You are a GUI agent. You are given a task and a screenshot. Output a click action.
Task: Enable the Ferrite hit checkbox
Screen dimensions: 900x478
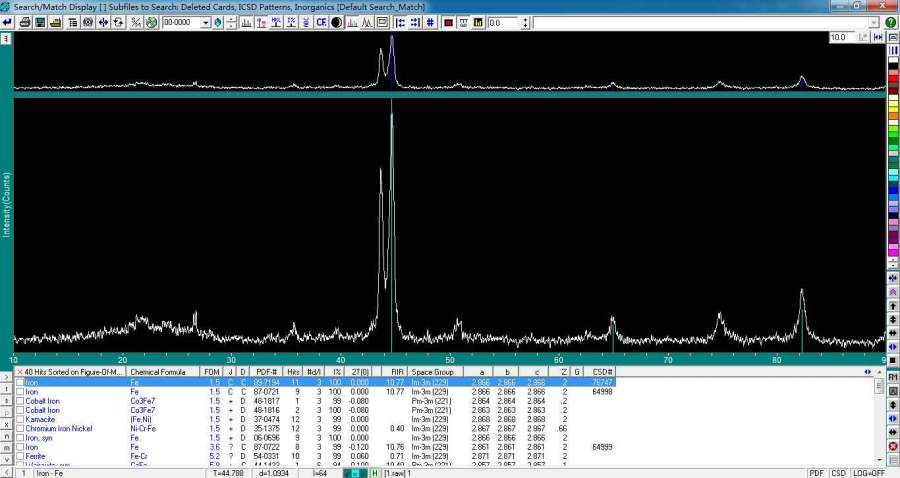point(19,455)
